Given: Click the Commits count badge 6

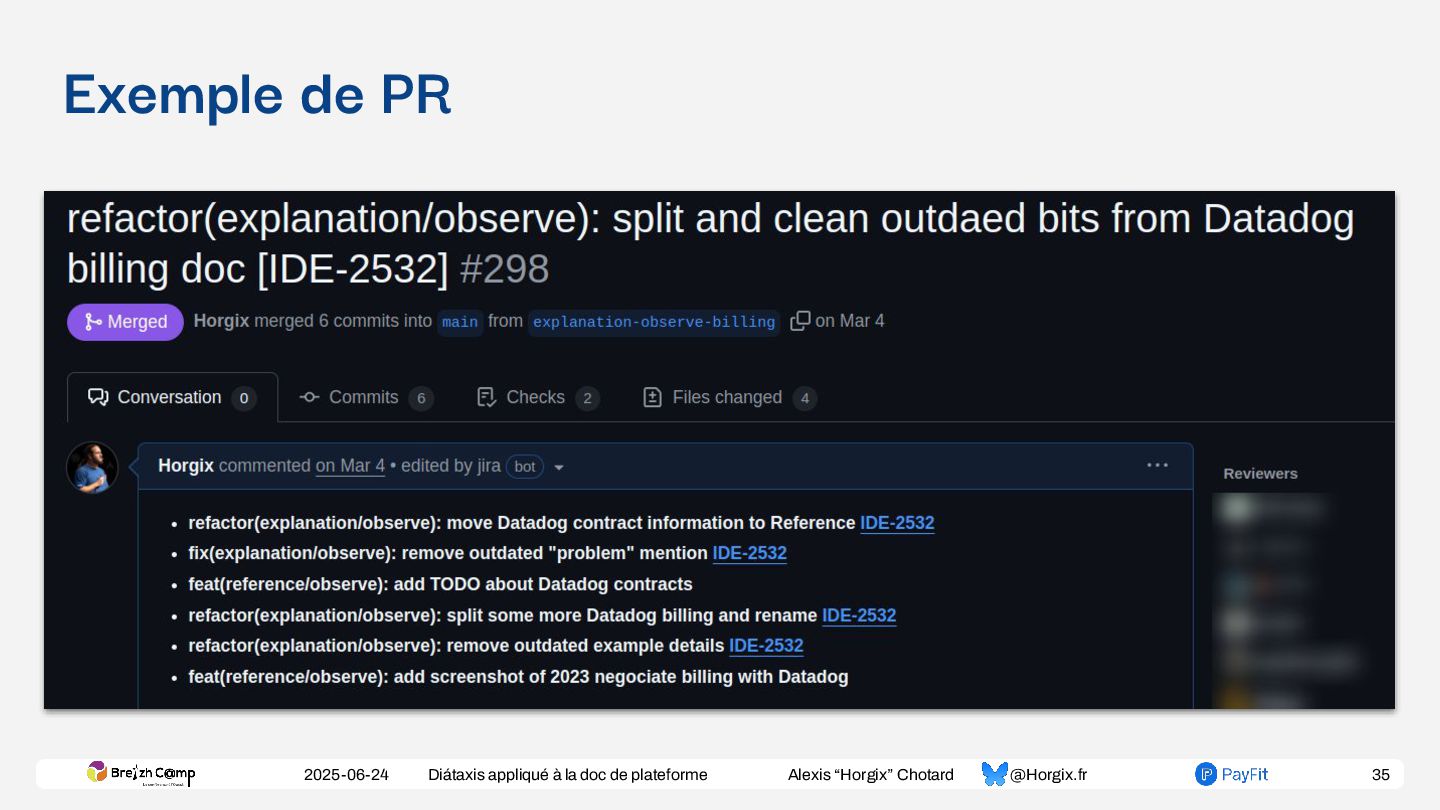Looking at the screenshot, I should coord(421,398).
